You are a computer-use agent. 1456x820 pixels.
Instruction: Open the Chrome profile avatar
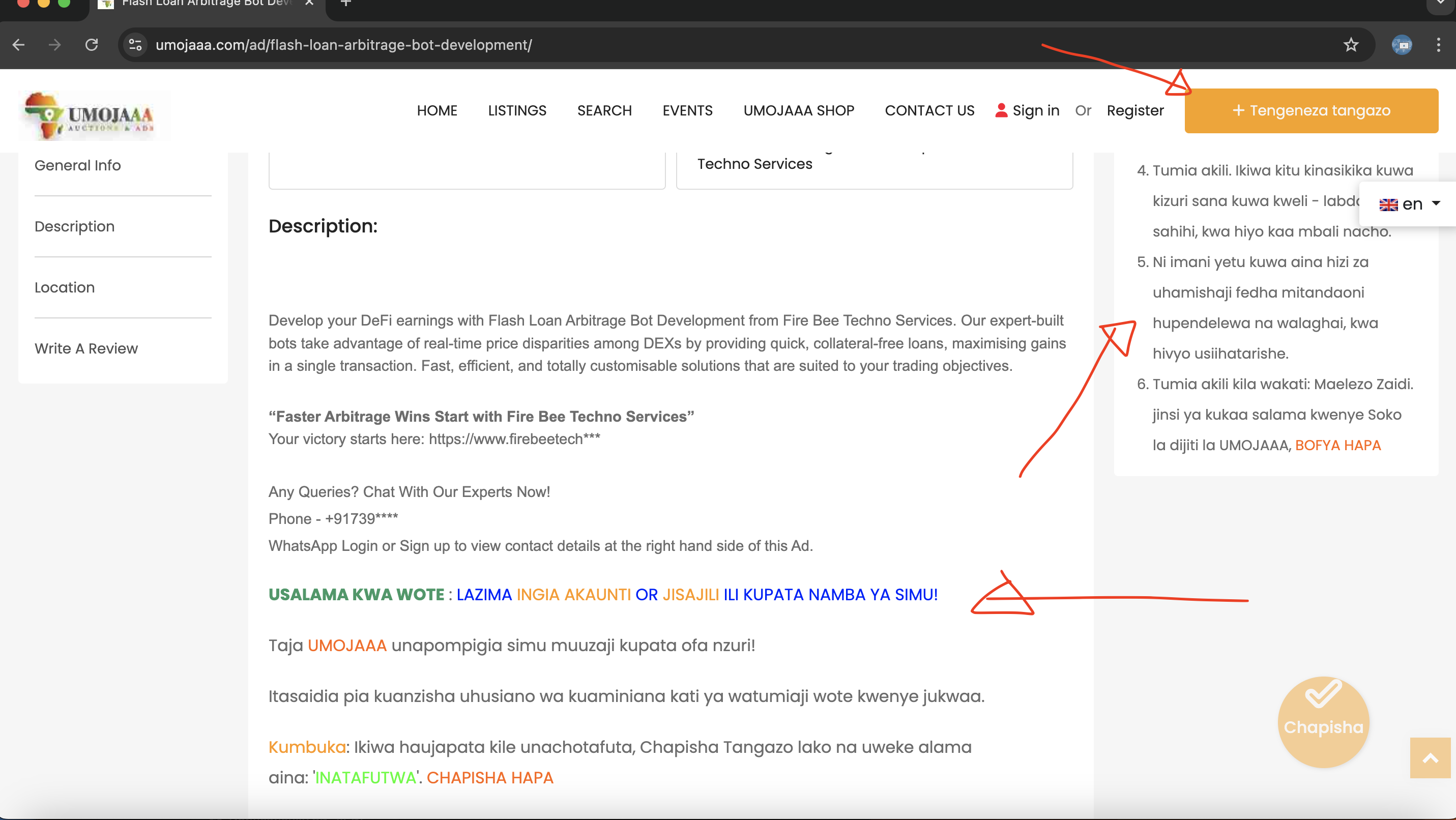pos(1402,45)
